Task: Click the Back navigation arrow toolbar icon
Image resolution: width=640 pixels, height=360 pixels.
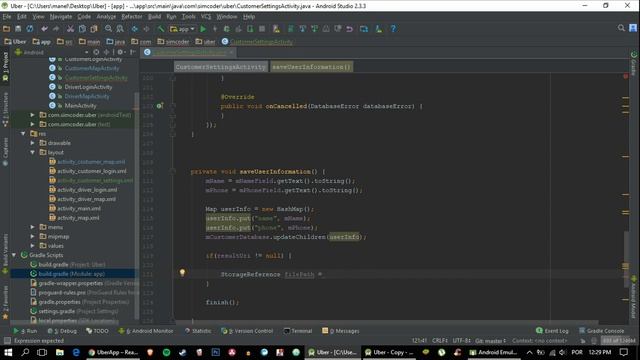Action: [x=134, y=29]
